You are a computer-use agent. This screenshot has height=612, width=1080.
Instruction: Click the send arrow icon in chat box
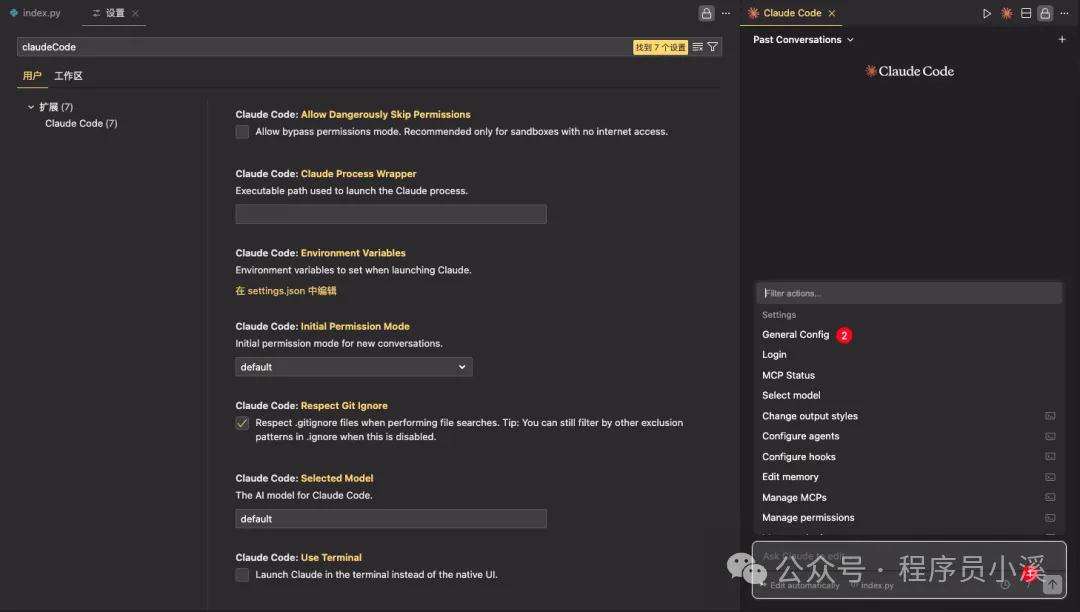[1052, 584]
